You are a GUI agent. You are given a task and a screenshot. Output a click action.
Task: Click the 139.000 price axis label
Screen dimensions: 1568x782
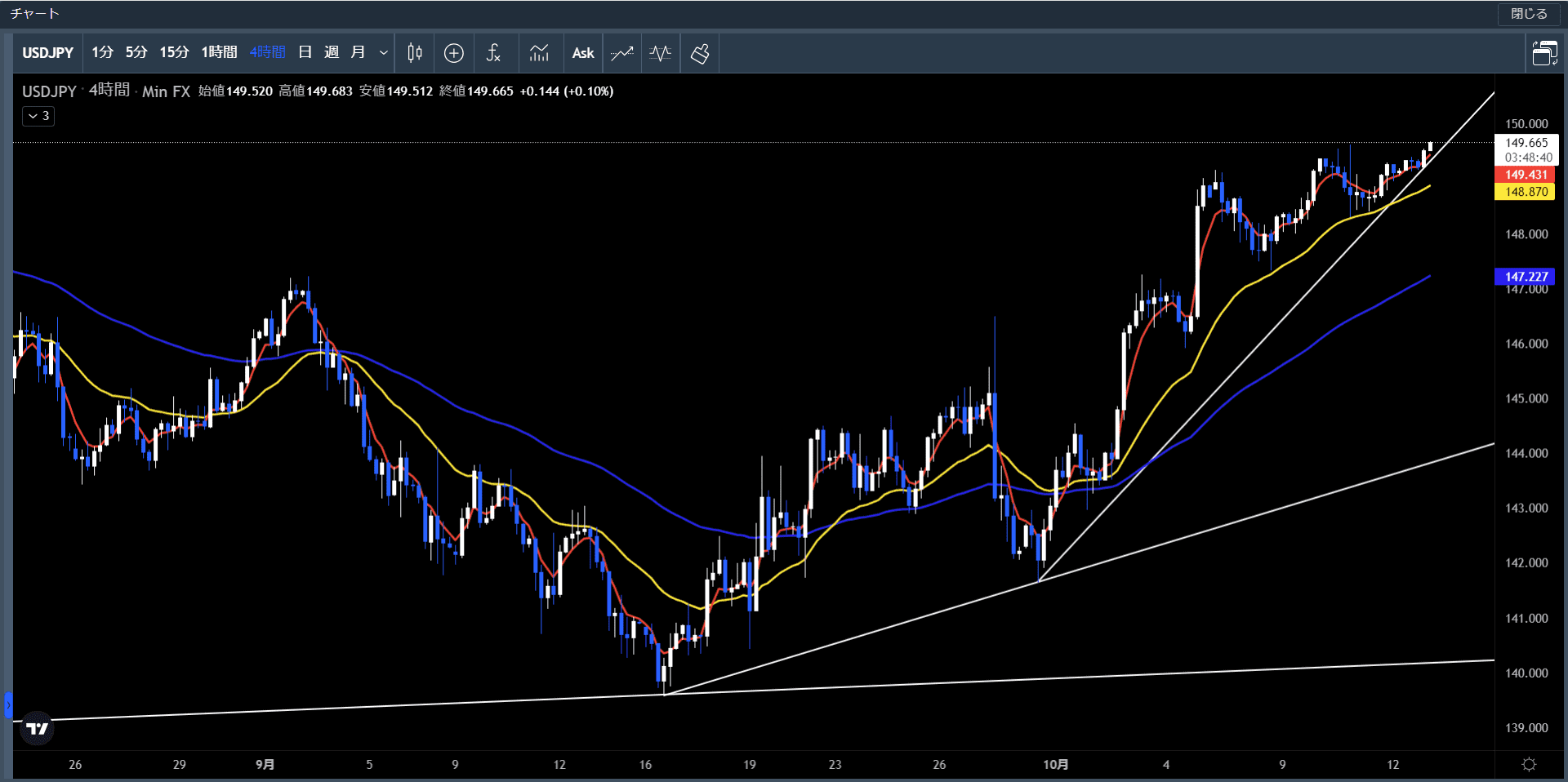(x=1526, y=728)
